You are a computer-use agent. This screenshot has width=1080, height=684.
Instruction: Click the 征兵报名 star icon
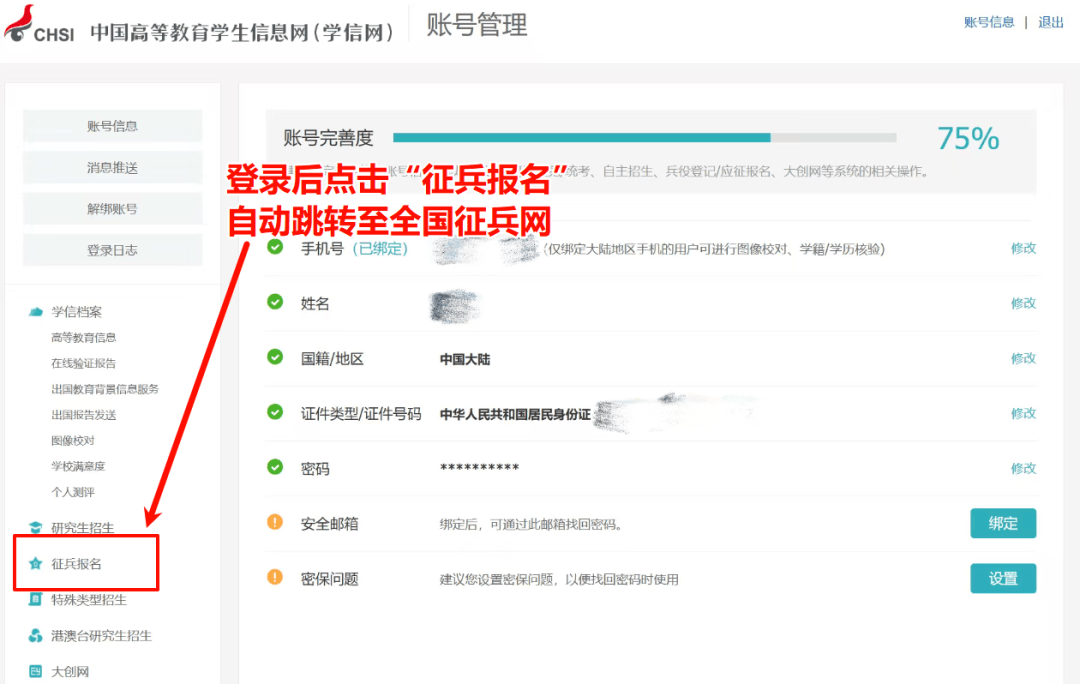click(x=33, y=563)
